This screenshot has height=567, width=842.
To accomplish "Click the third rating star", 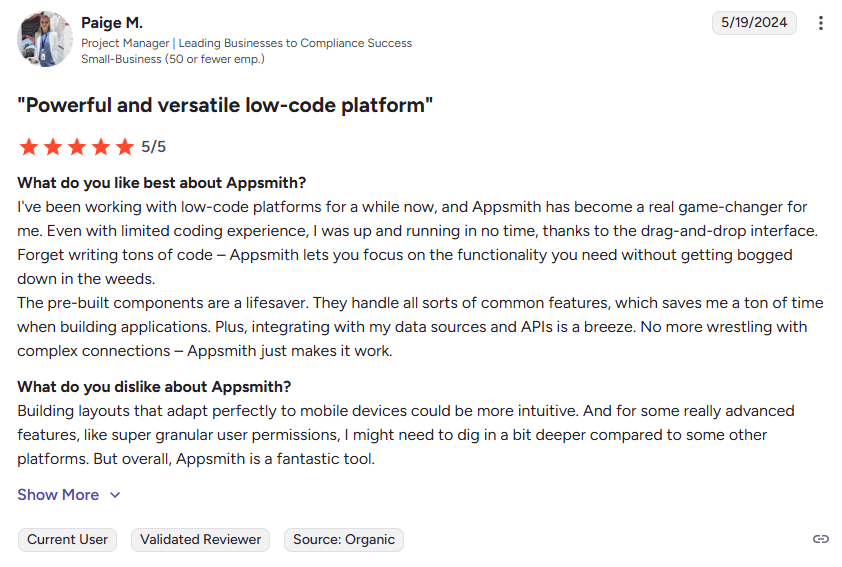I will (x=76, y=147).
